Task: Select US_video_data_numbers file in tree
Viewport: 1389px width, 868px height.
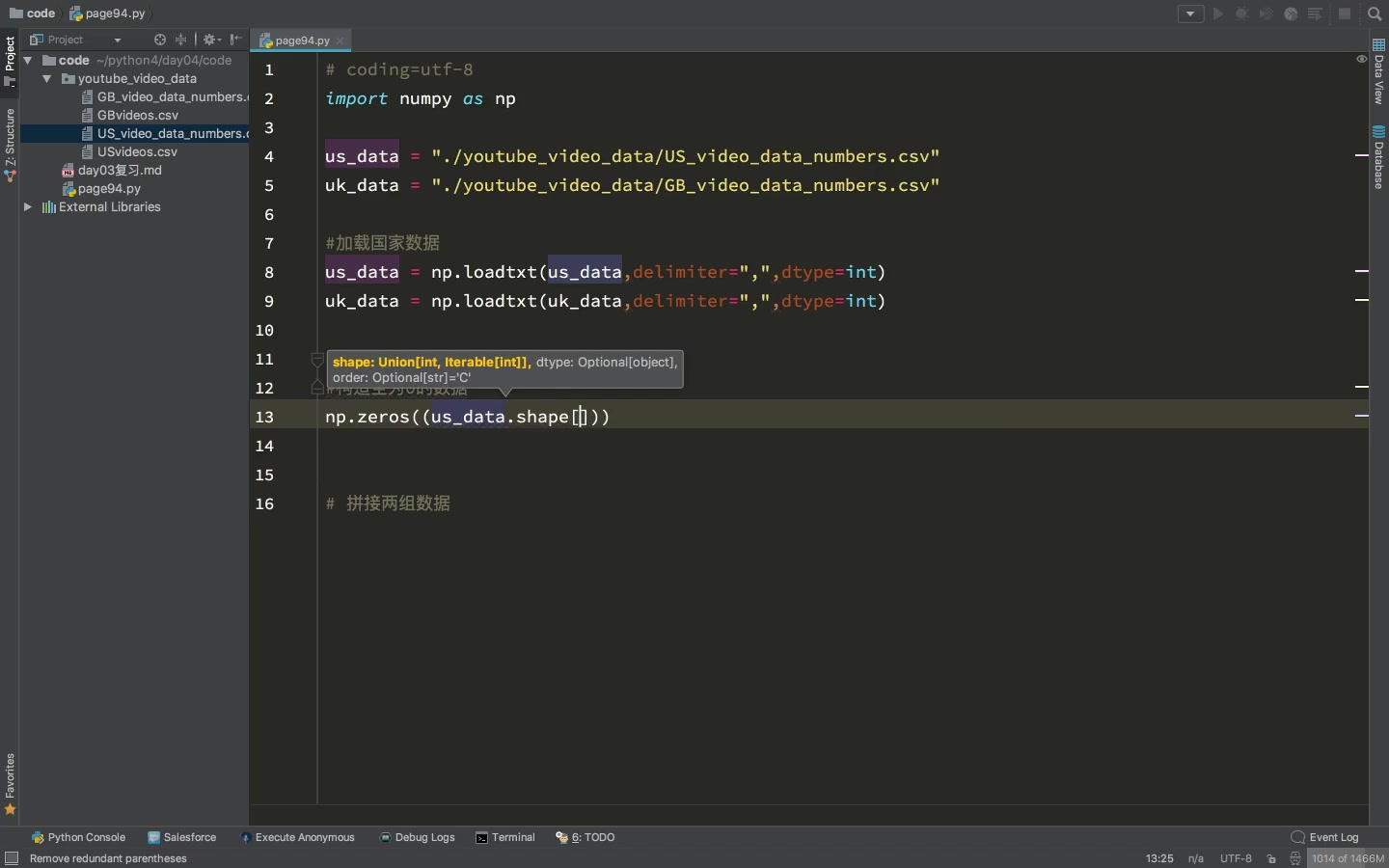Action: coord(164,133)
